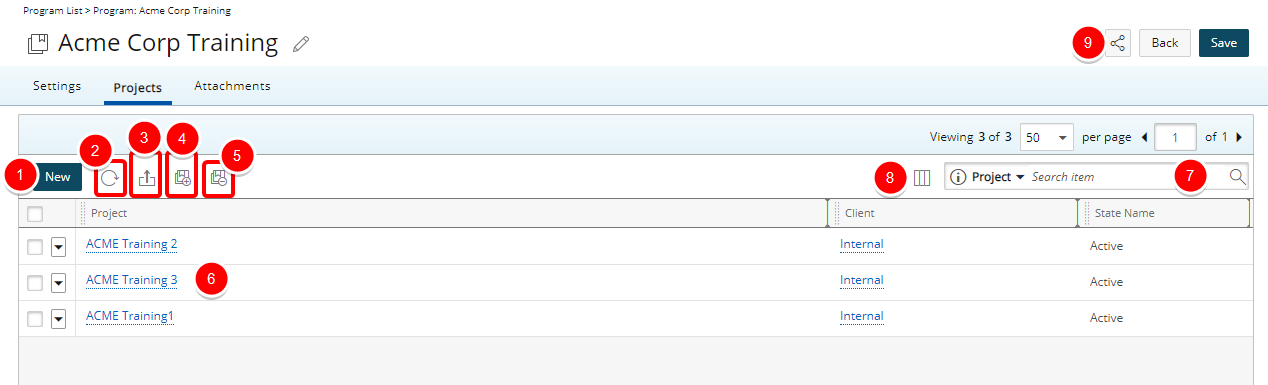Open the ACME Training1 row context arrow
This screenshot has width=1268, height=385.
coord(58,319)
